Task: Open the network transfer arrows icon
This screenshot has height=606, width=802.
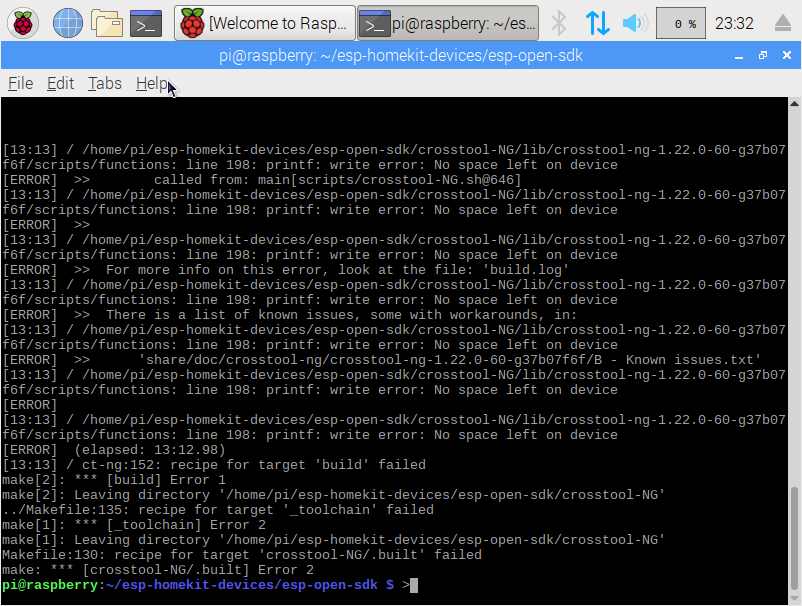Action: pyautogui.click(x=597, y=22)
